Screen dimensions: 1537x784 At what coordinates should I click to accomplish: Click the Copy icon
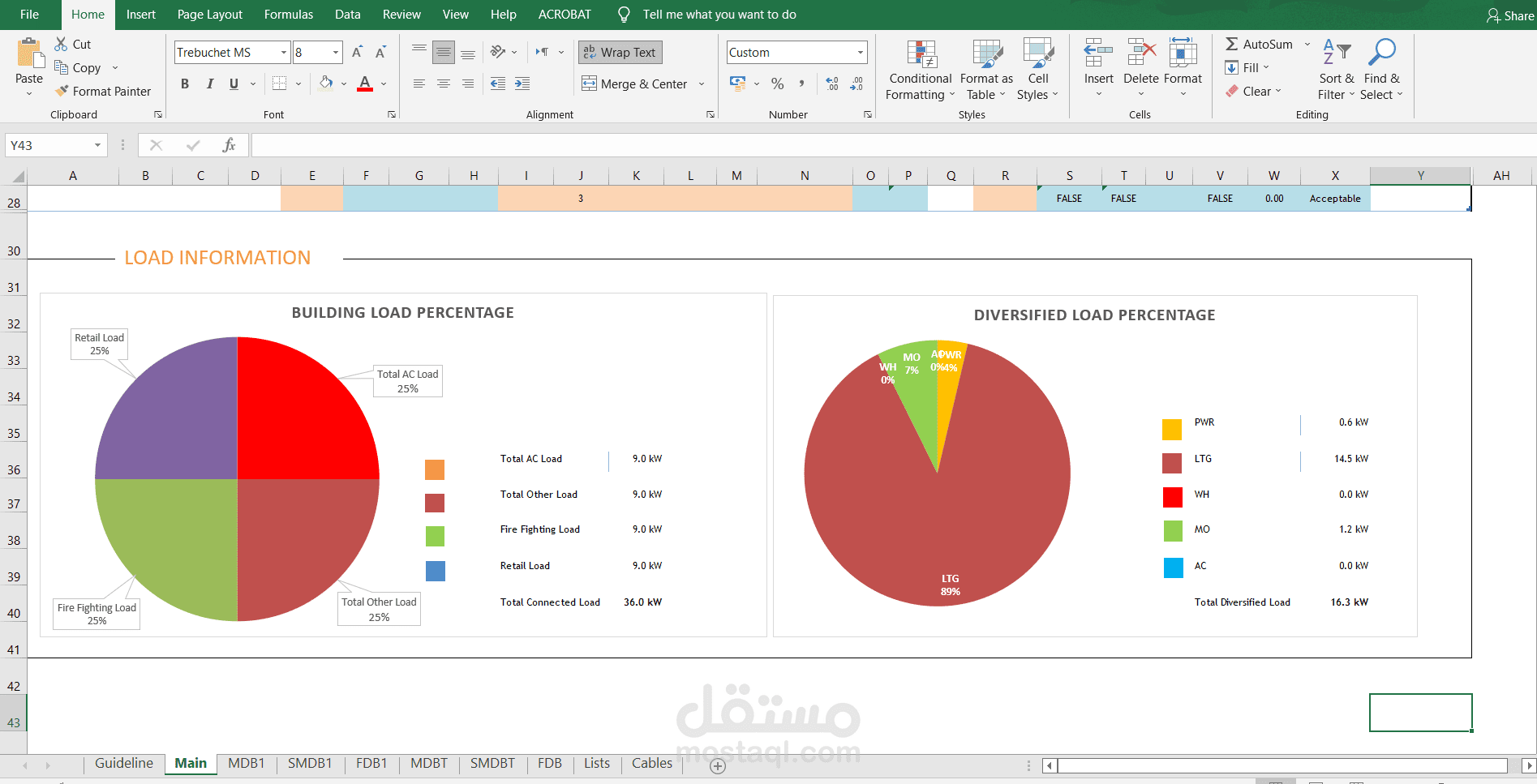61,67
